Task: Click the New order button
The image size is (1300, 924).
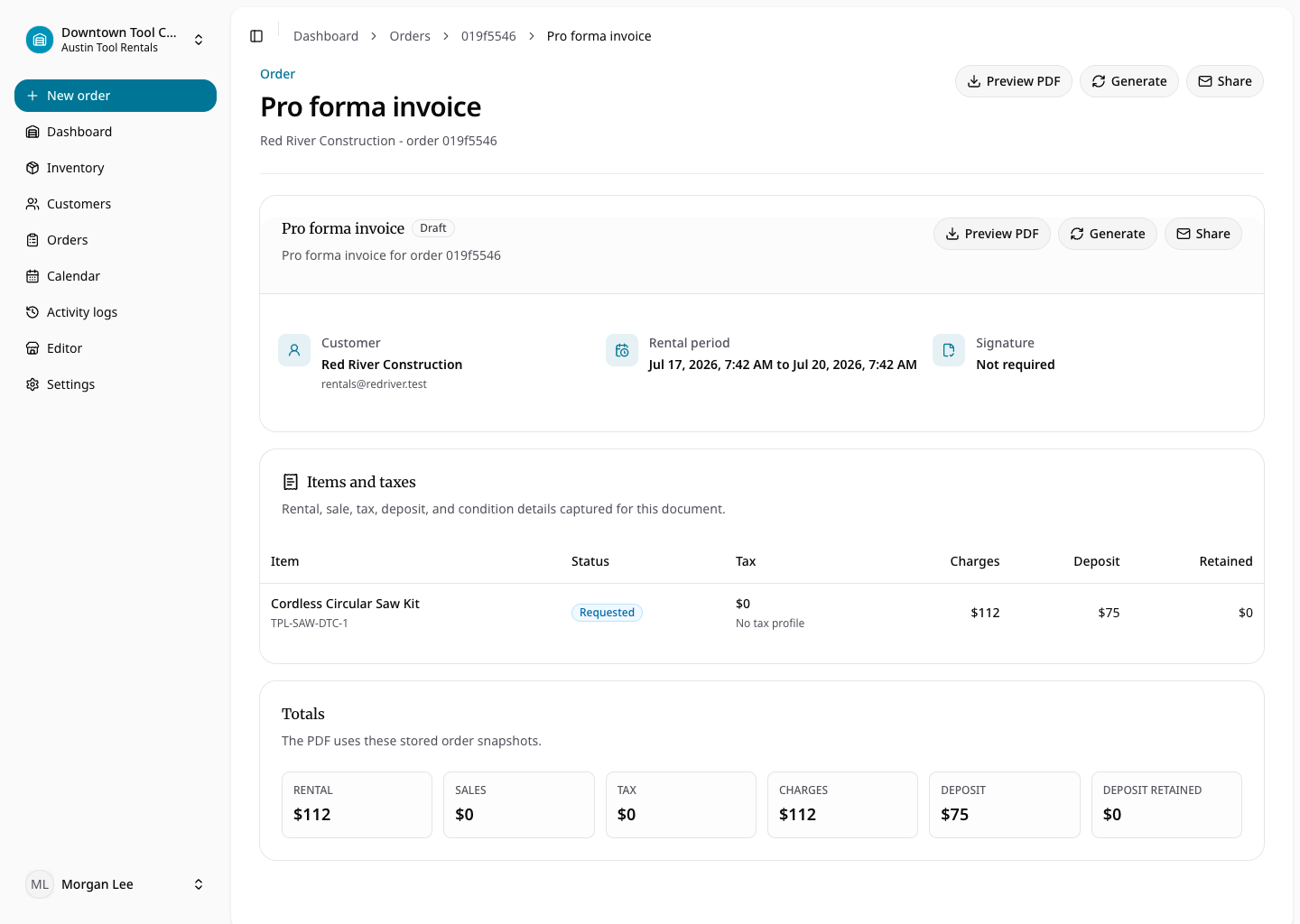Action: 116,96
